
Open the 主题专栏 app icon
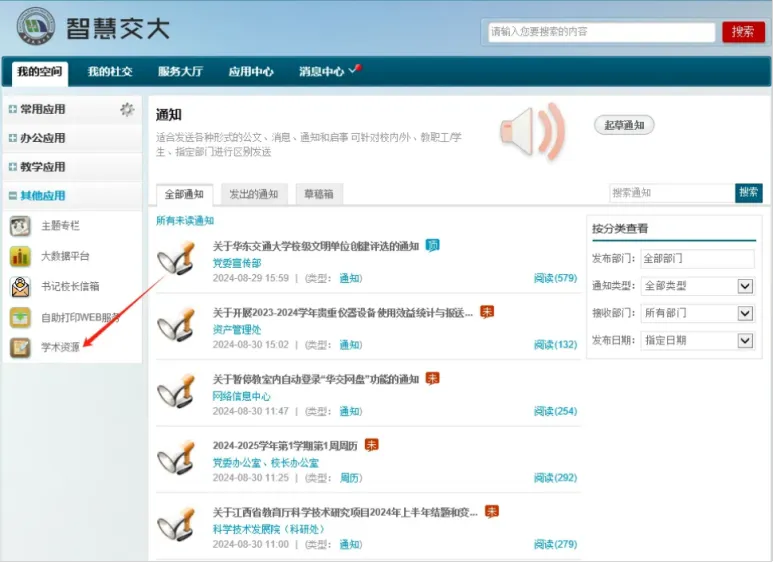[20, 226]
